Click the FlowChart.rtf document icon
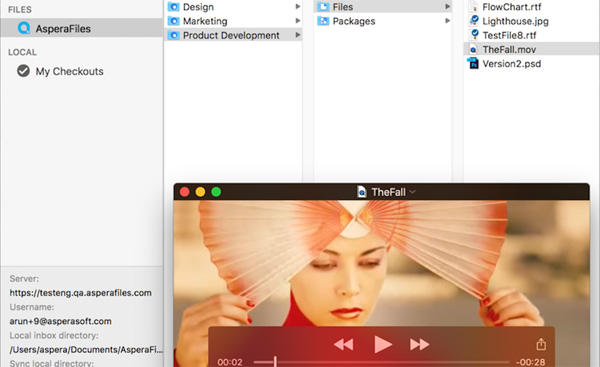The width and height of the screenshot is (600, 367). pyautogui.click(x=474, y=7)
